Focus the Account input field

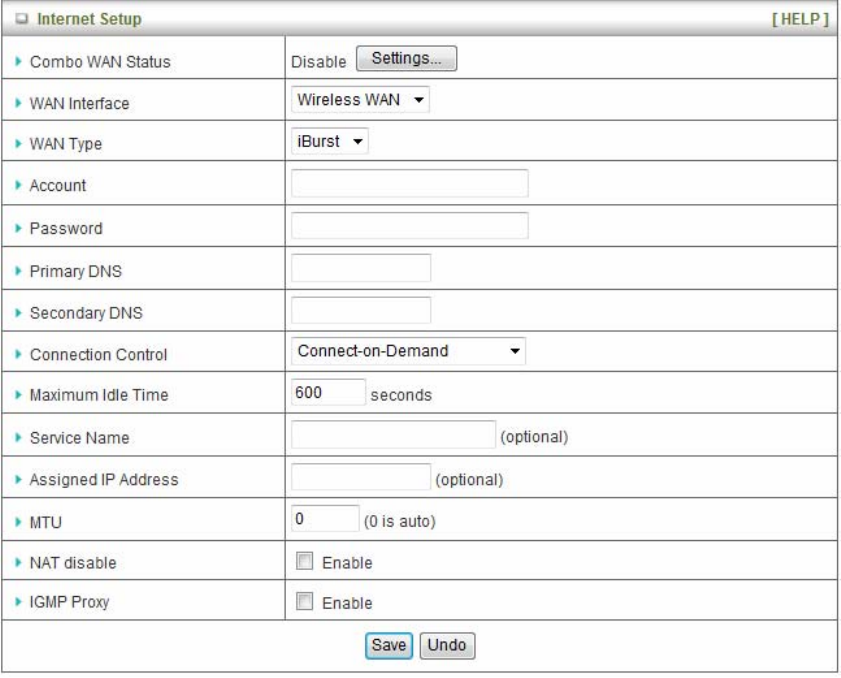410,183
